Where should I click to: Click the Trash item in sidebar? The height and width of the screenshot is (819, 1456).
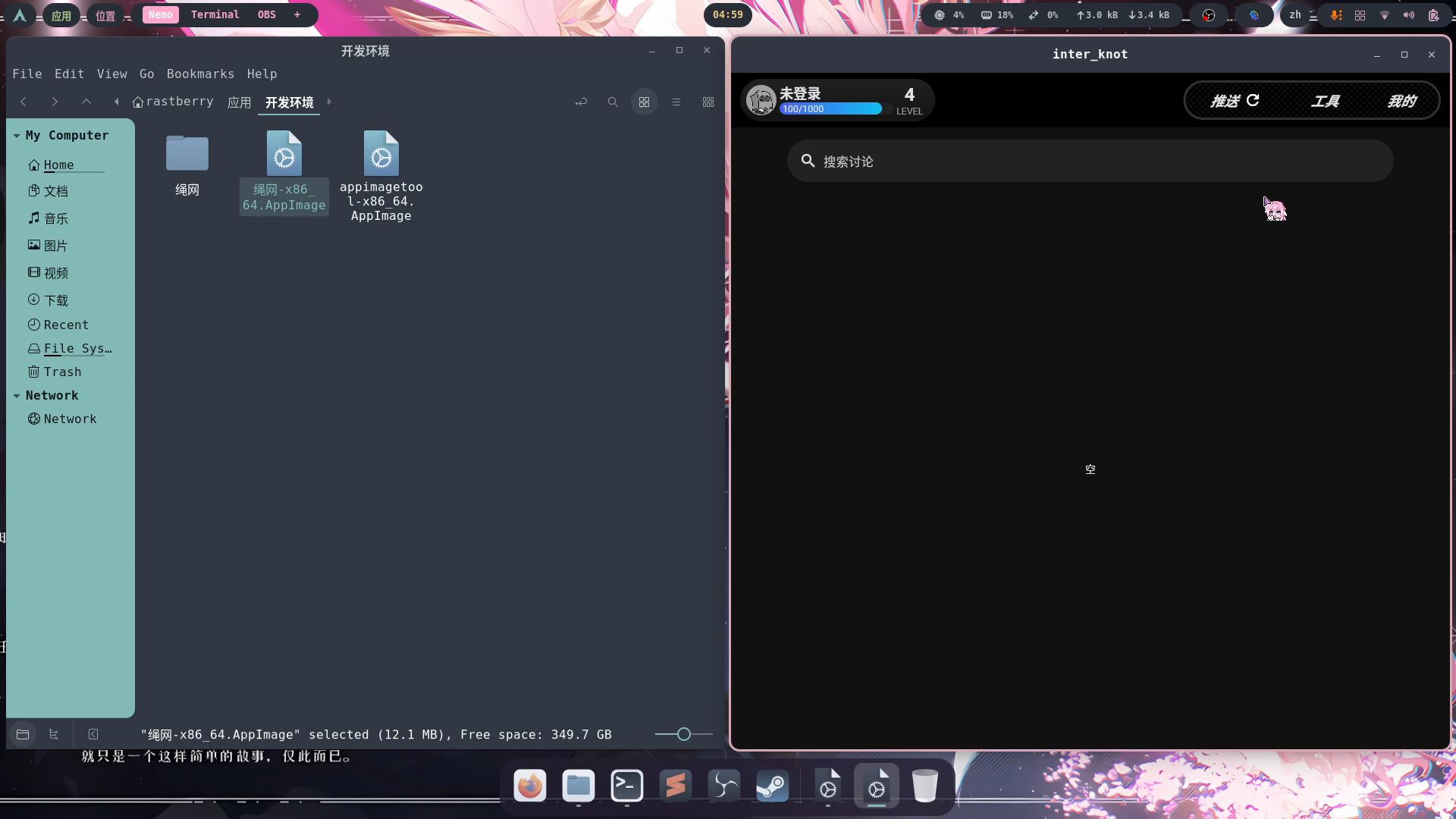pyautogui.click(x=62, y=371)
